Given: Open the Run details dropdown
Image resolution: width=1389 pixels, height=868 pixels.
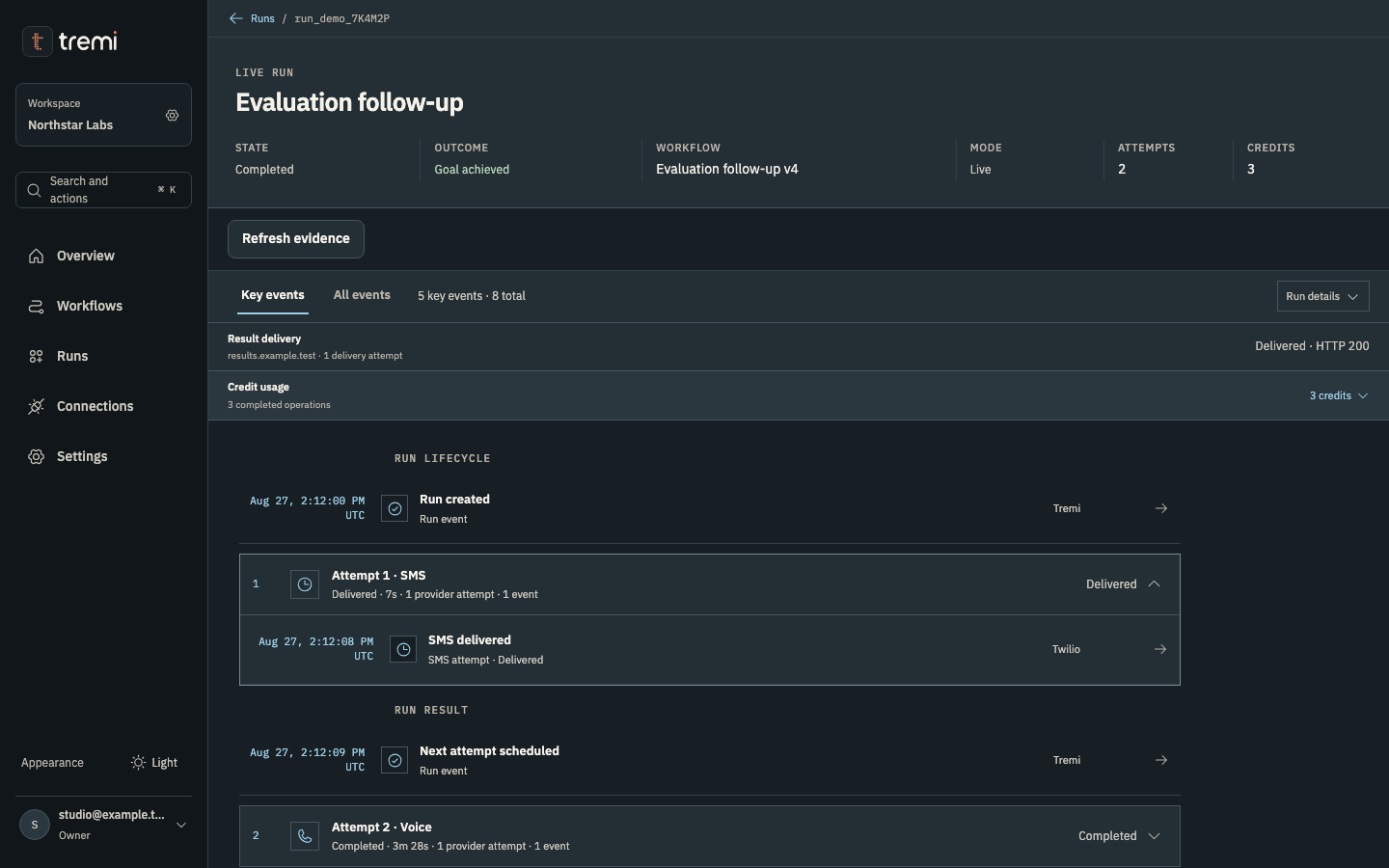Looking at the screenshot, I should point(1322,296).
